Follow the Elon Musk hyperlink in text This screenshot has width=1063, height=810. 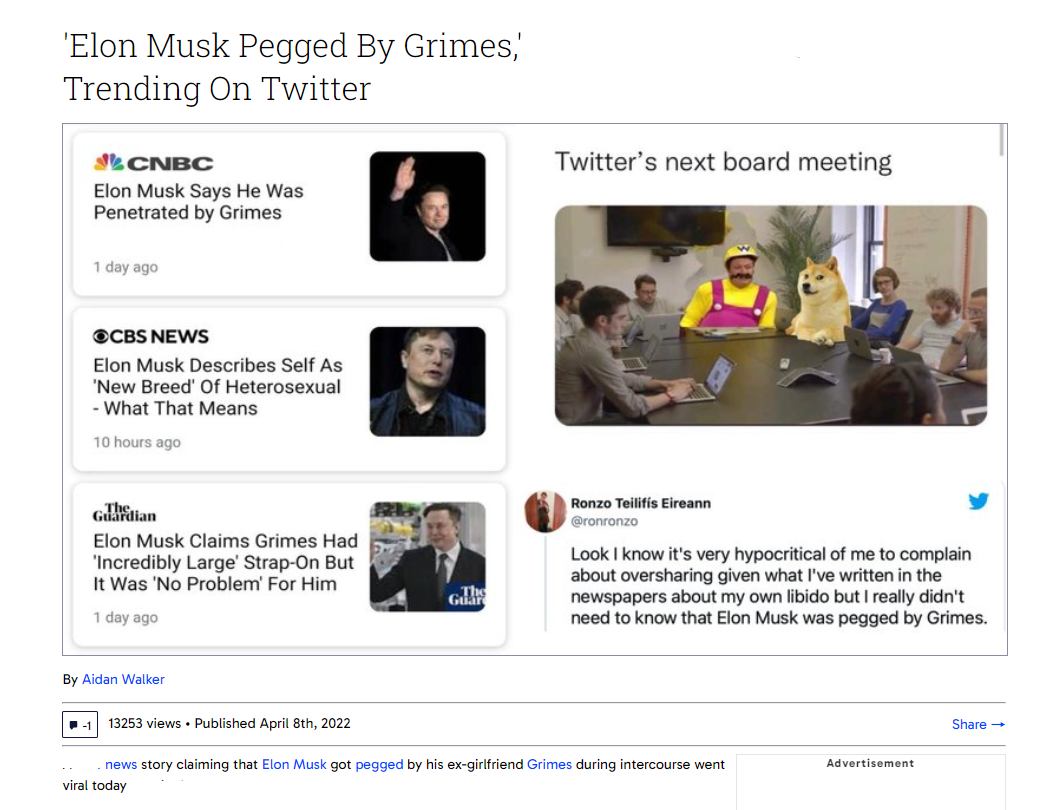294,765
